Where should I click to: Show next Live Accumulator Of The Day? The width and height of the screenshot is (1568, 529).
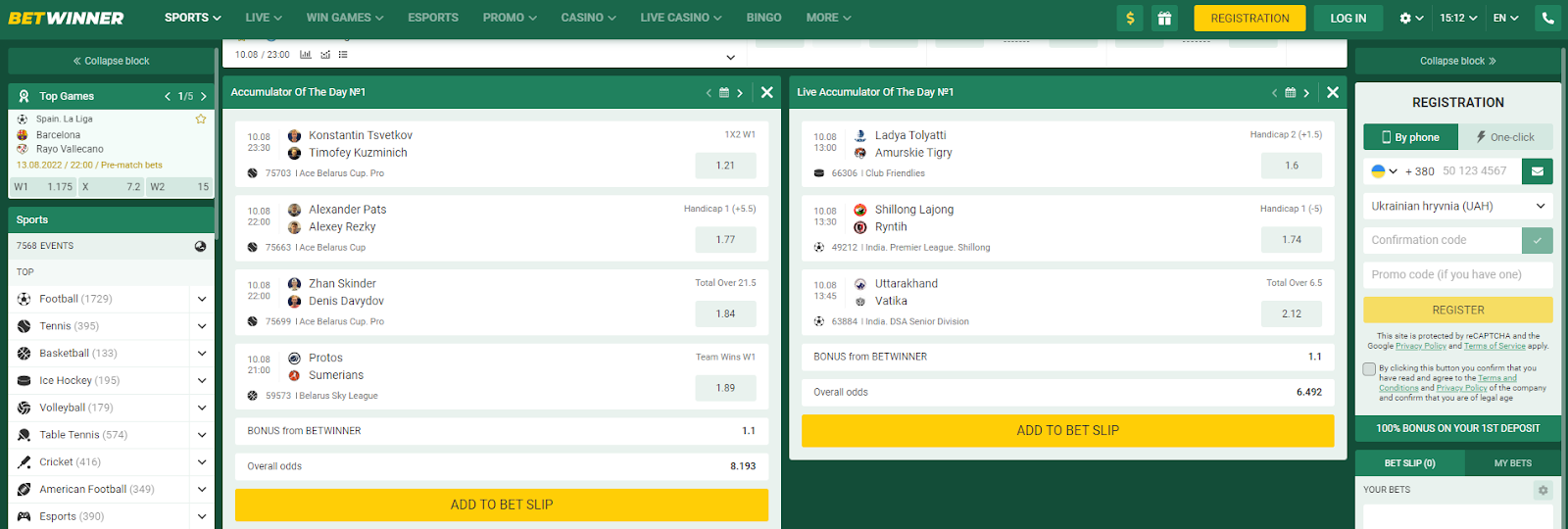pos(1306,92)
